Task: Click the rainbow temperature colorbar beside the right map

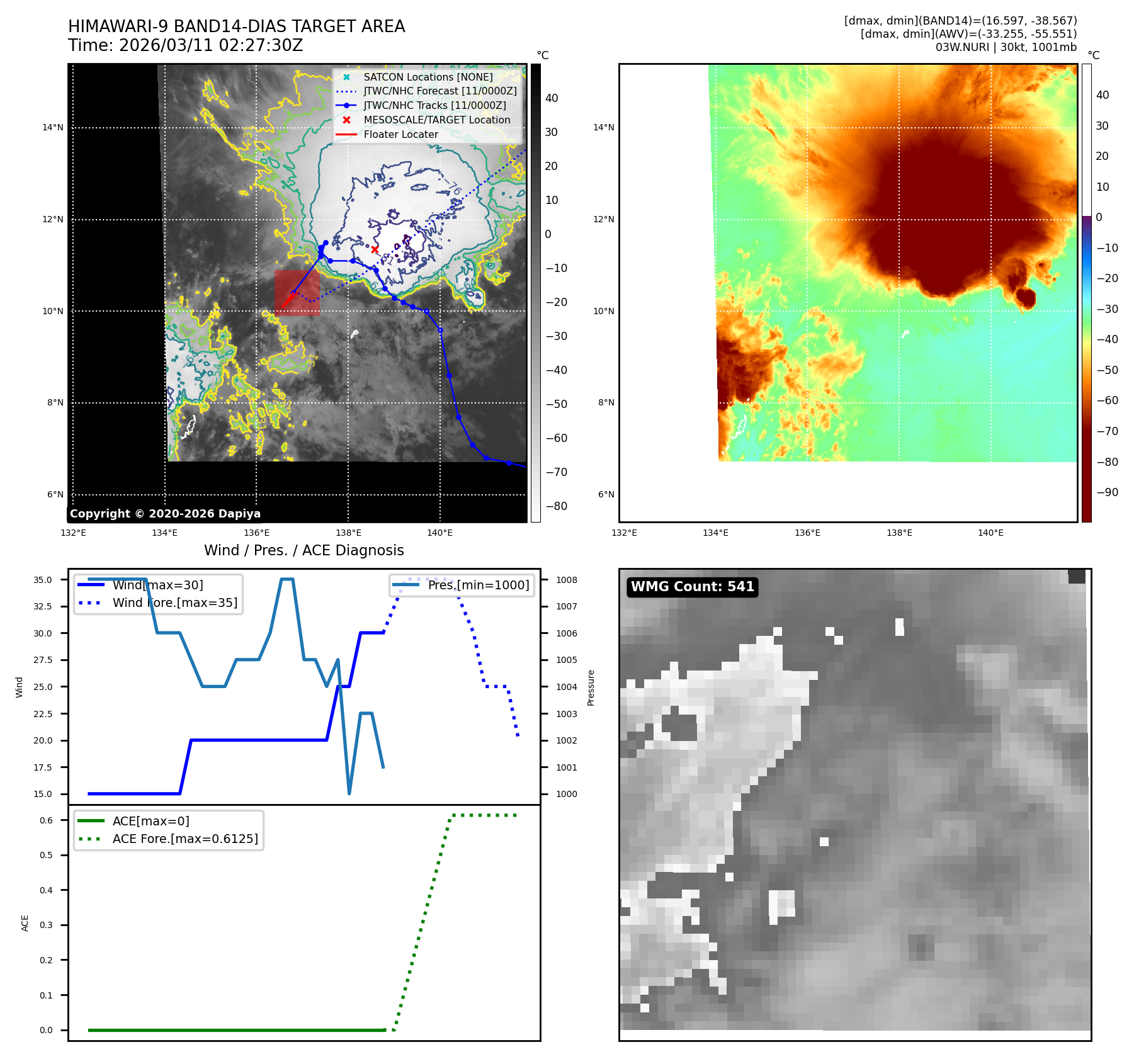Action: coord(1086,293)
